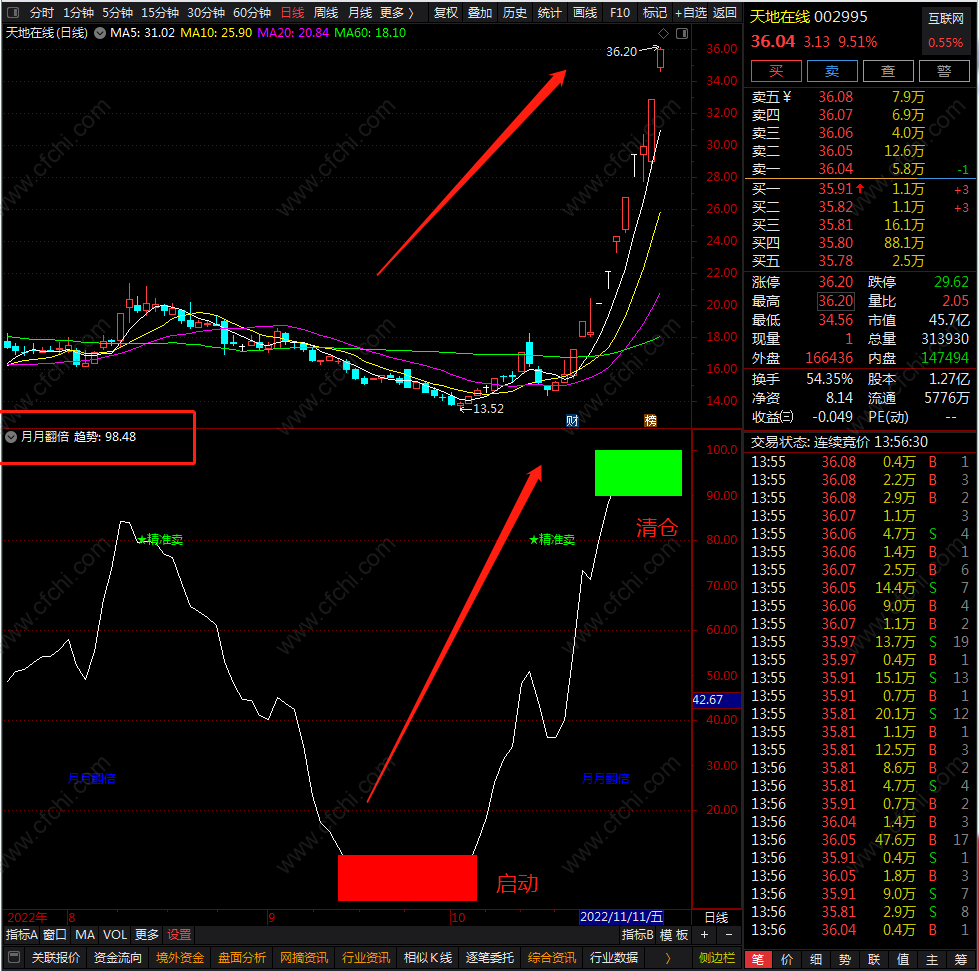Click the 复权 adjustment button
Screen dimensions: 979x971
coord(446,12)
